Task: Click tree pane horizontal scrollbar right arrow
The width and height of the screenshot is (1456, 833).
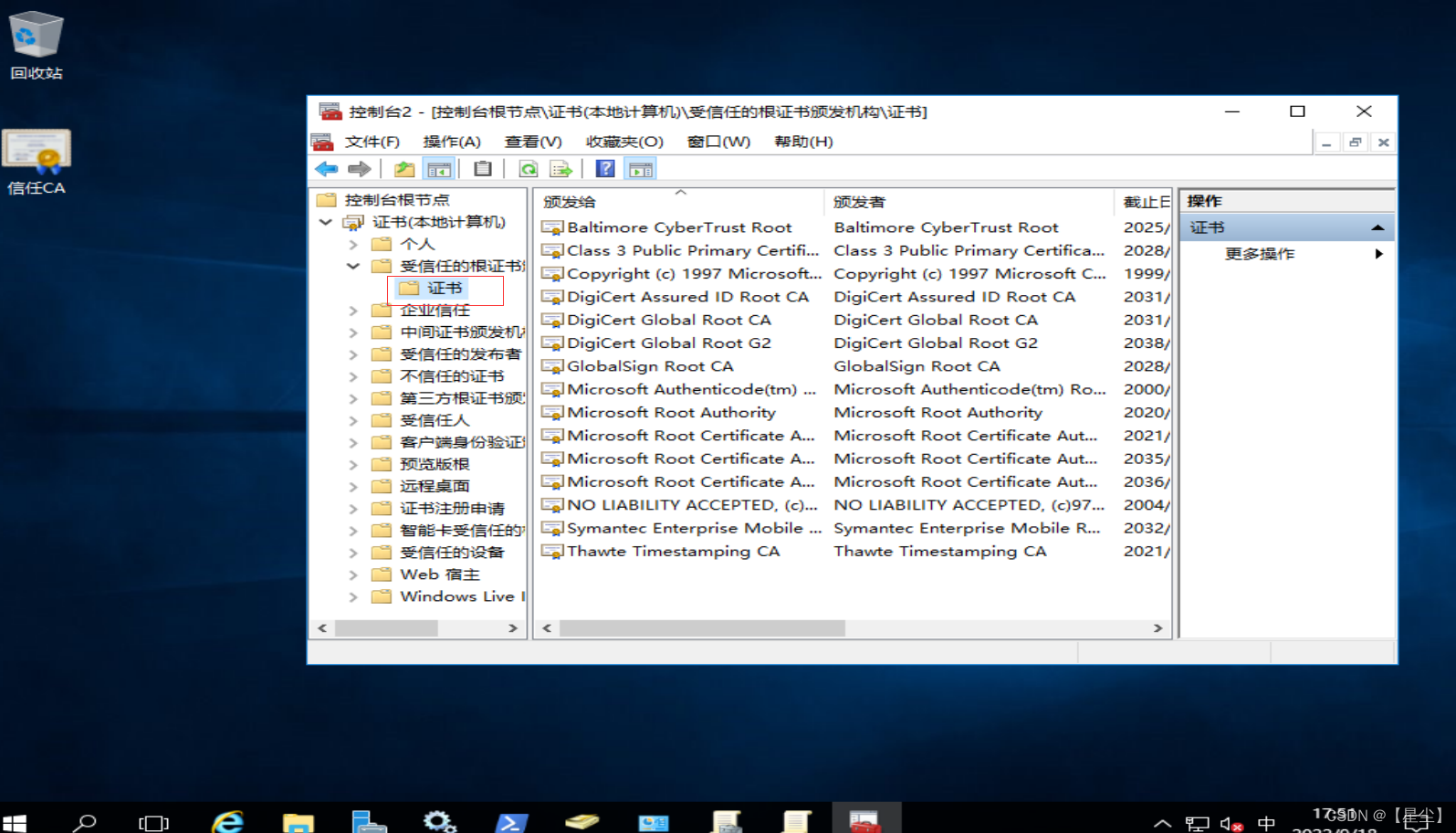Action: tap(513, 628)
